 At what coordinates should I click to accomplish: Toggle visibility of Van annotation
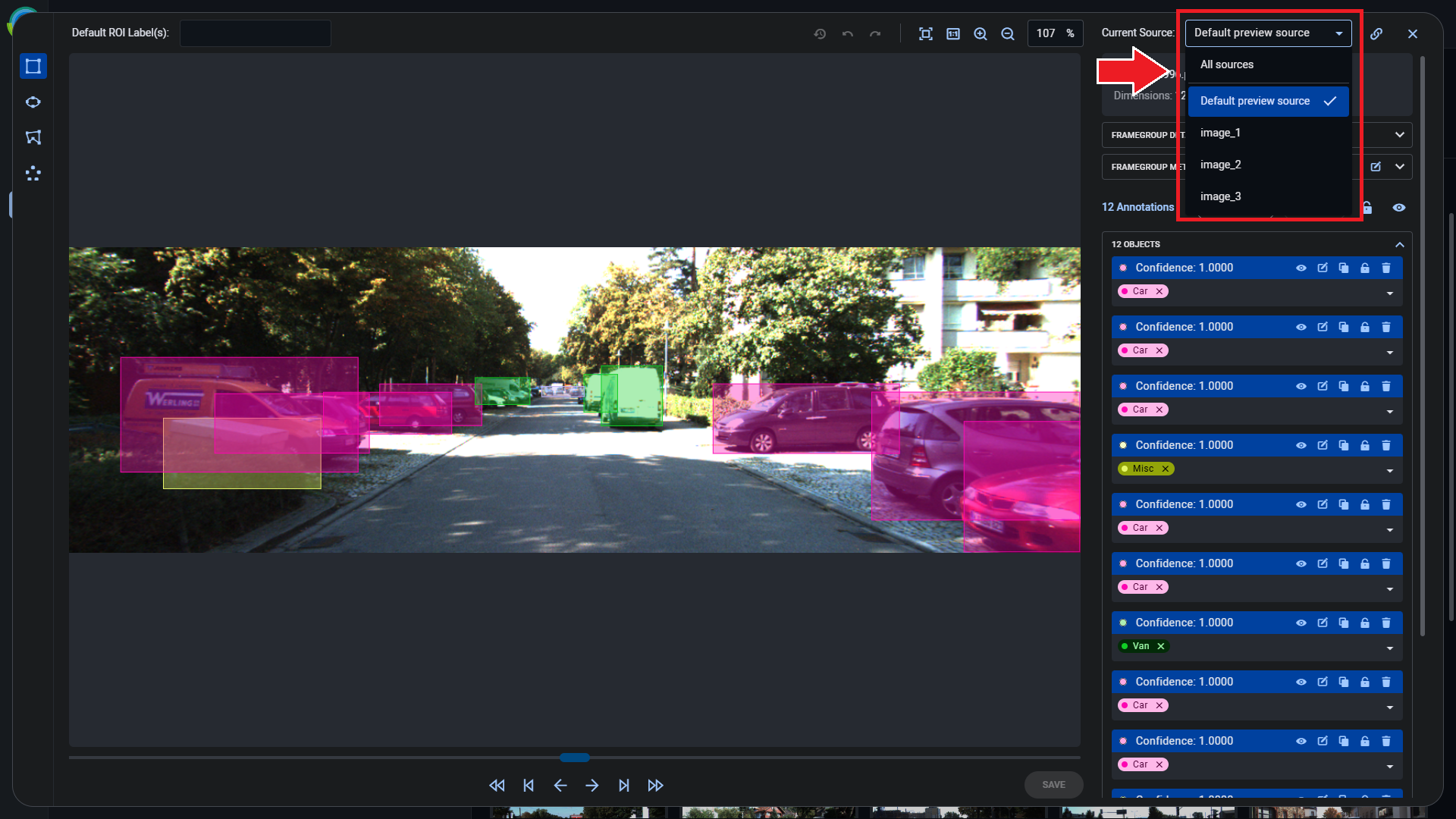pos(1301,622)
